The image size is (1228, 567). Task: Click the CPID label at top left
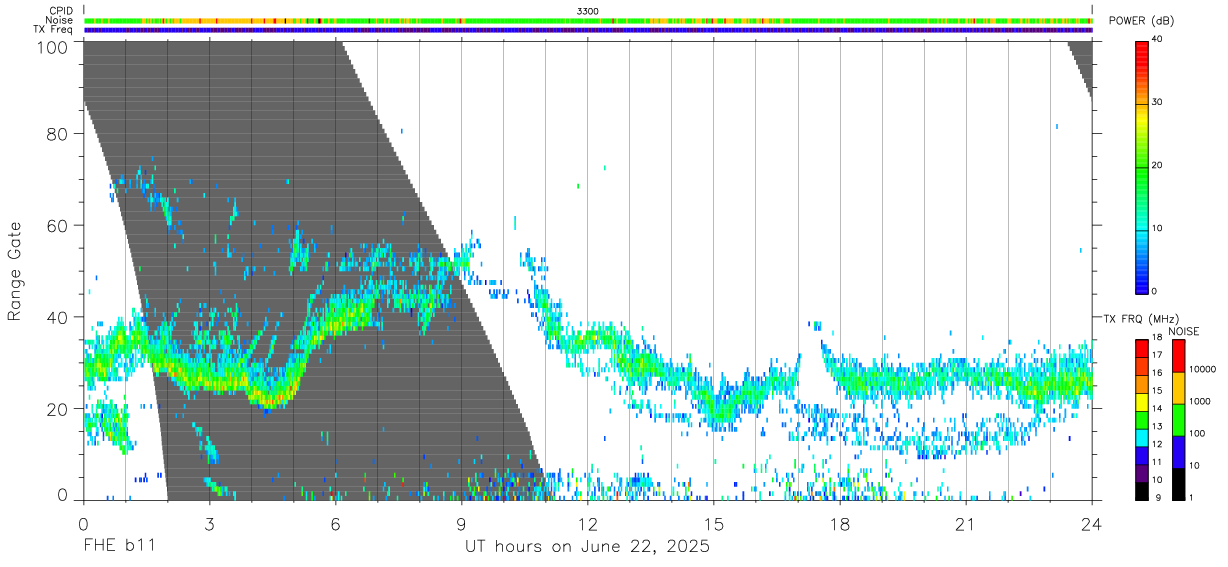point(62,11)
